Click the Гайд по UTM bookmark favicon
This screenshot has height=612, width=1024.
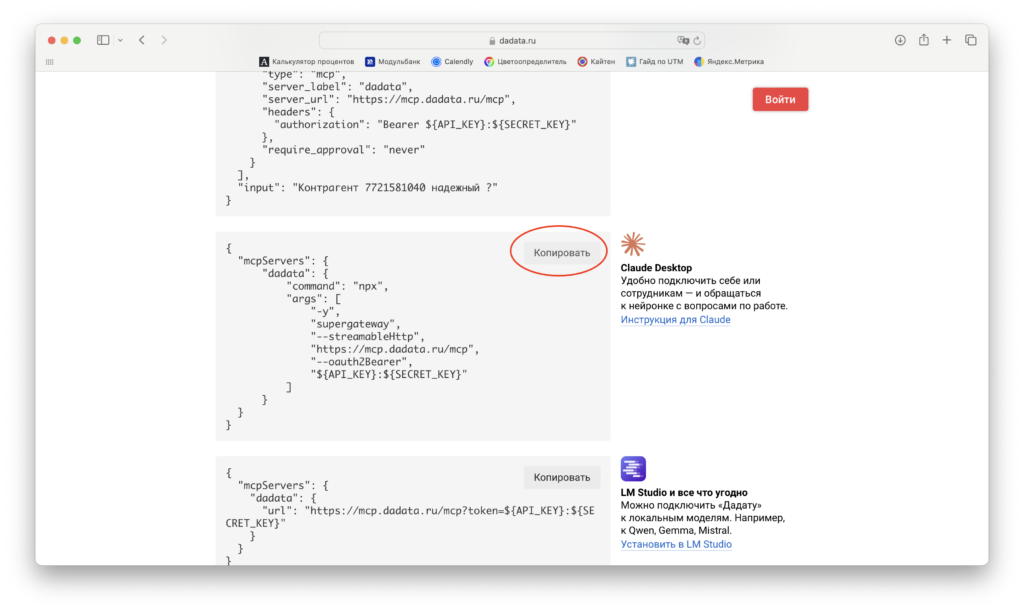[x=631, y=61]
